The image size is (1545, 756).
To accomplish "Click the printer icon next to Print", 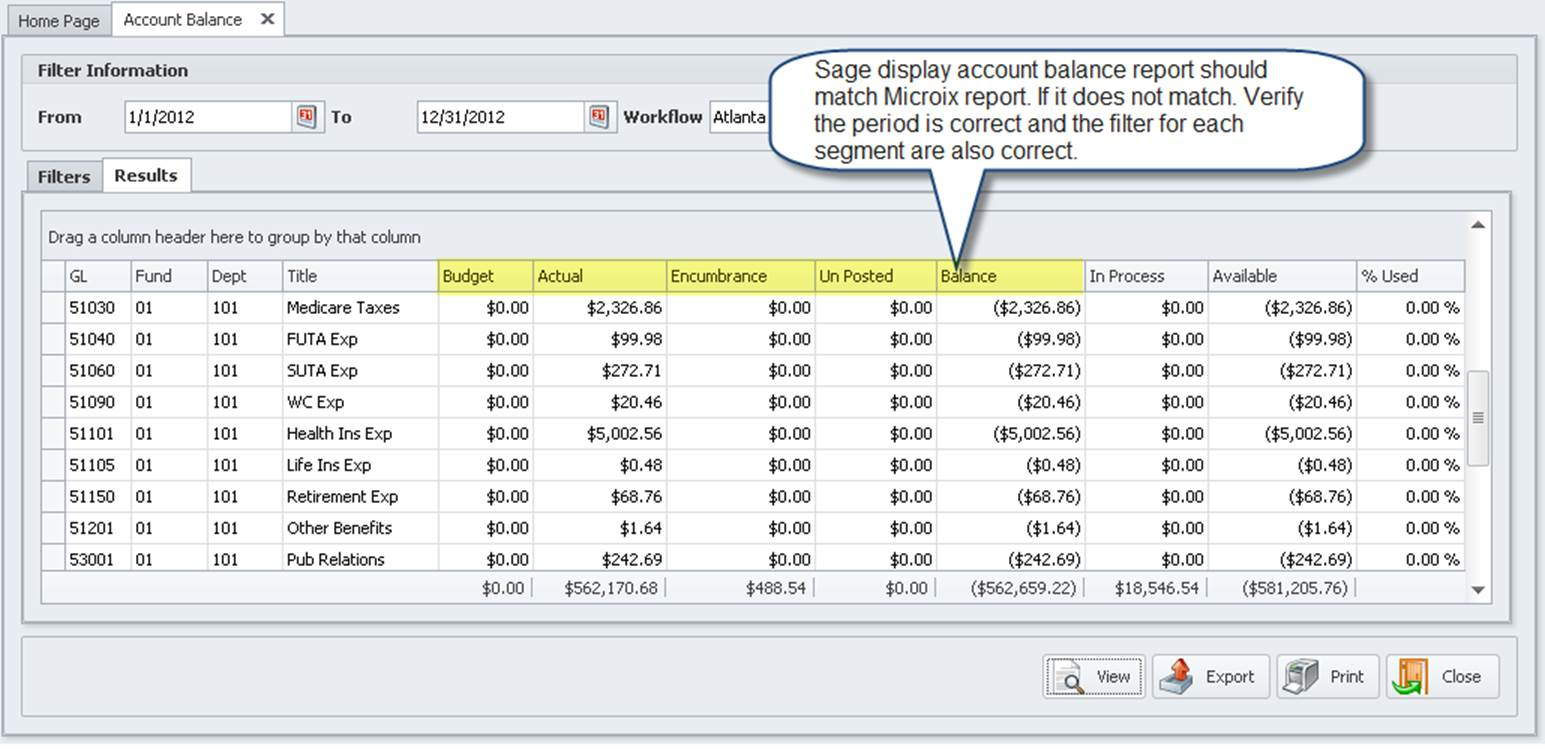I will 1297,676.
